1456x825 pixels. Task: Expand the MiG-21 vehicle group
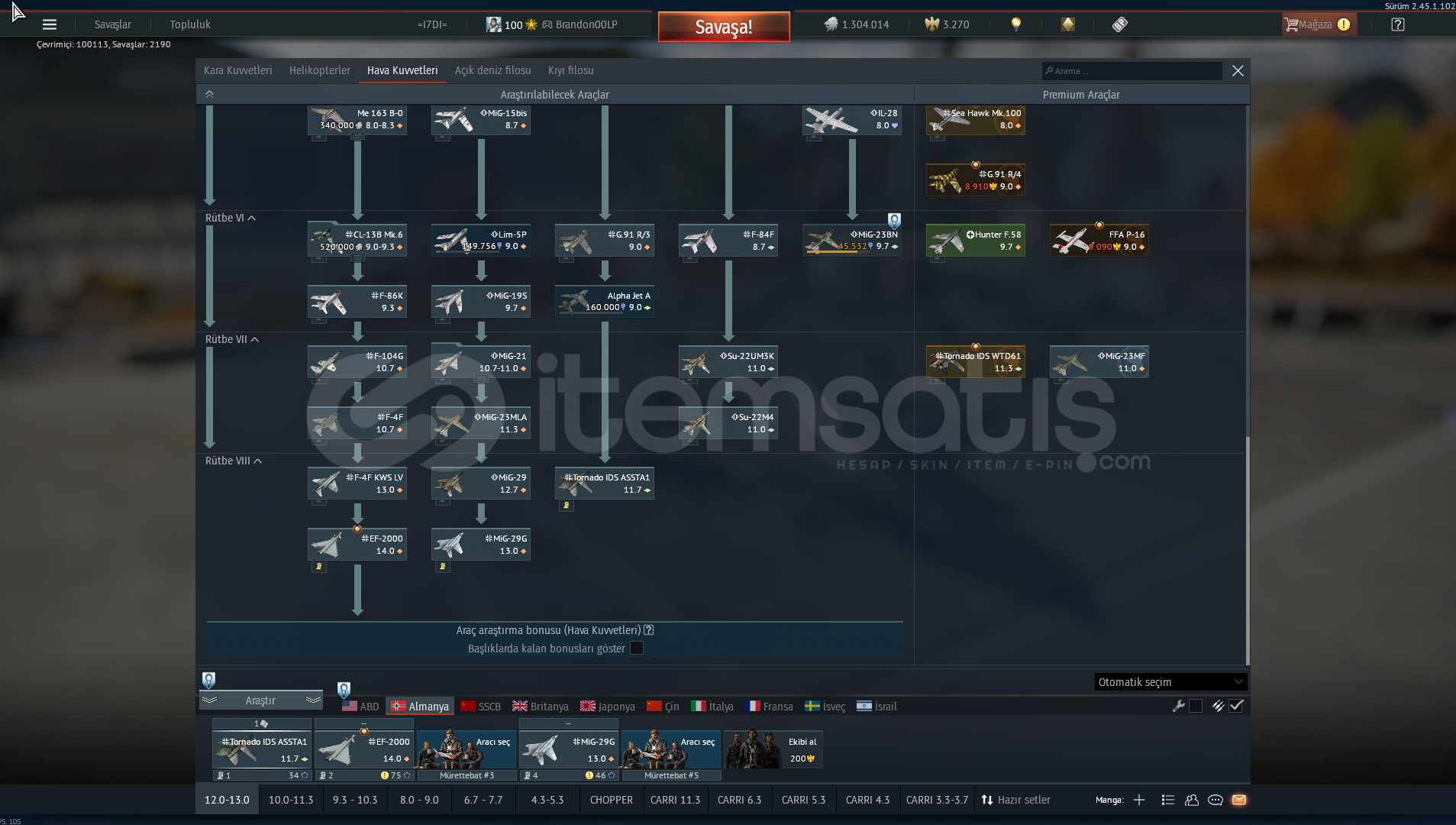tap(480, 380)
